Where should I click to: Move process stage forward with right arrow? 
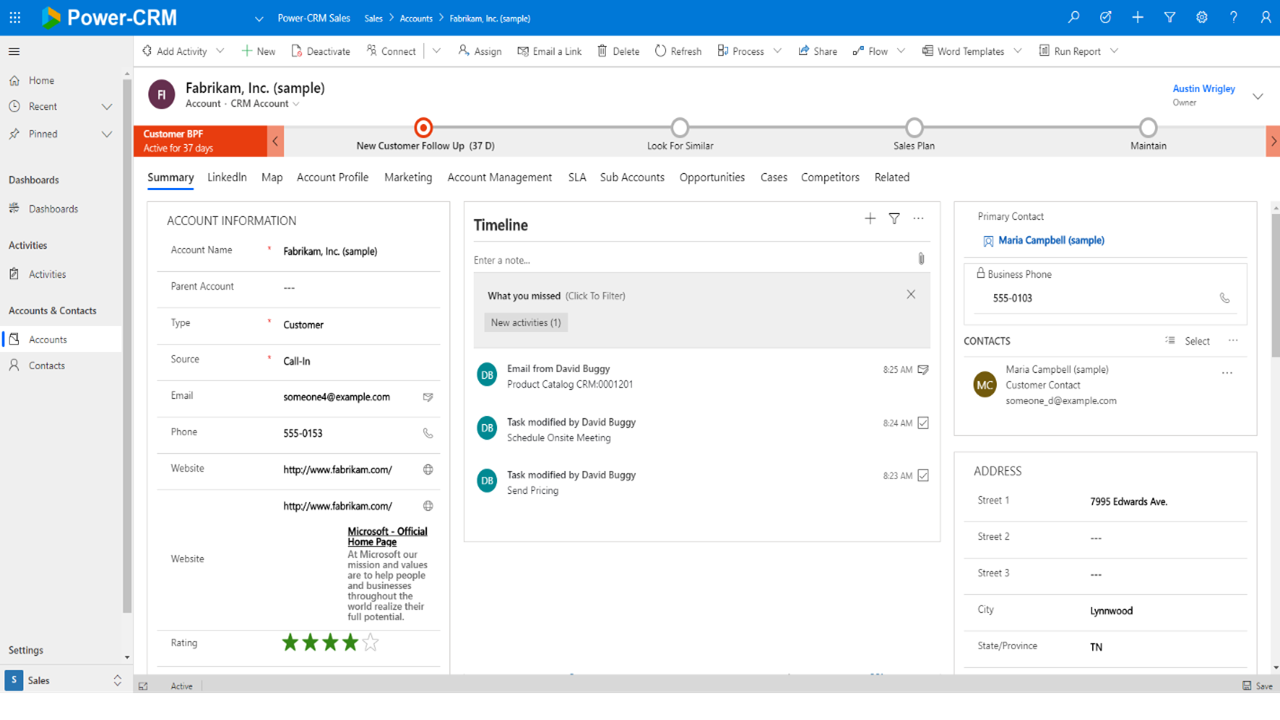tap(1273, 141)
